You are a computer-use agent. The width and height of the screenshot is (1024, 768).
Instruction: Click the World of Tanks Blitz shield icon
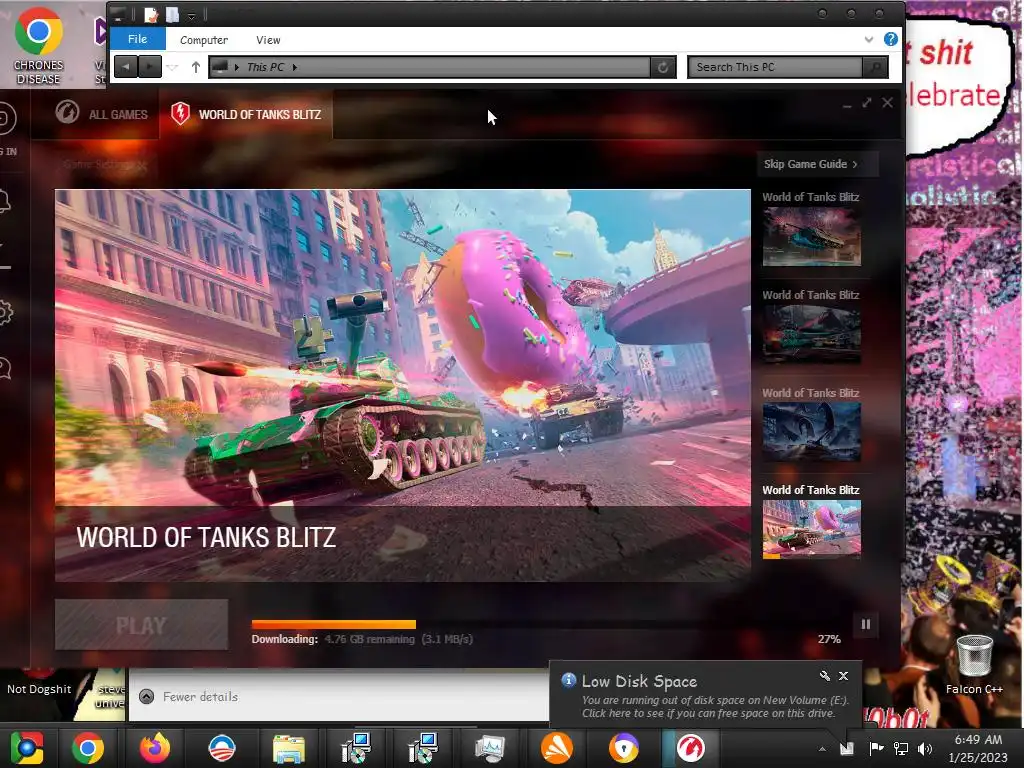[x=180, y=114]
